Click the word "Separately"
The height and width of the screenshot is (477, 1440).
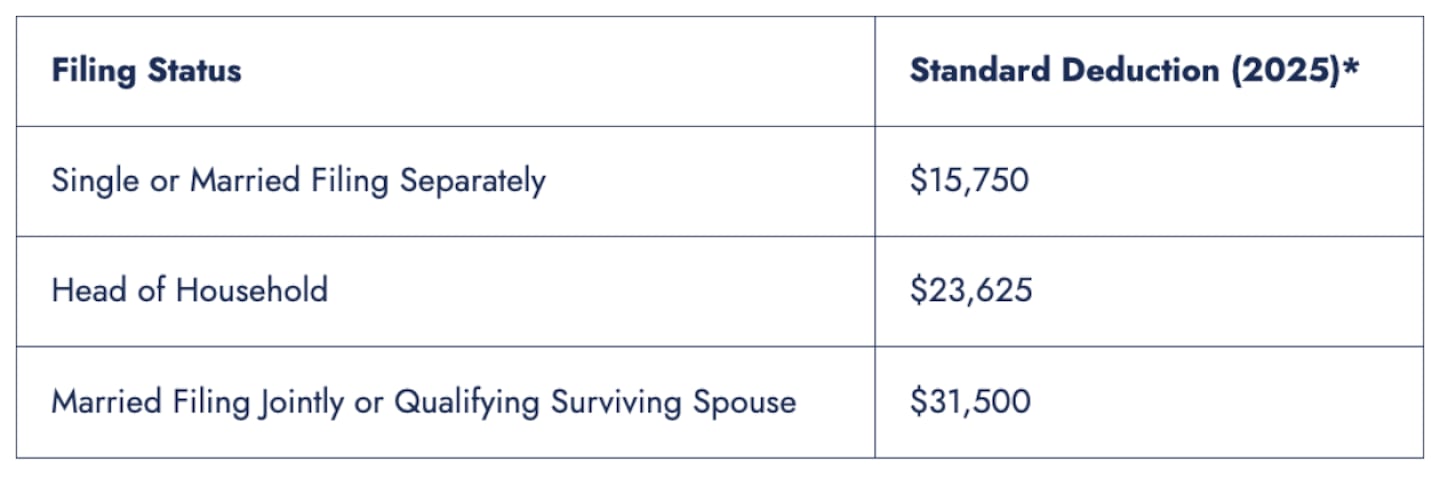(473, 182)
